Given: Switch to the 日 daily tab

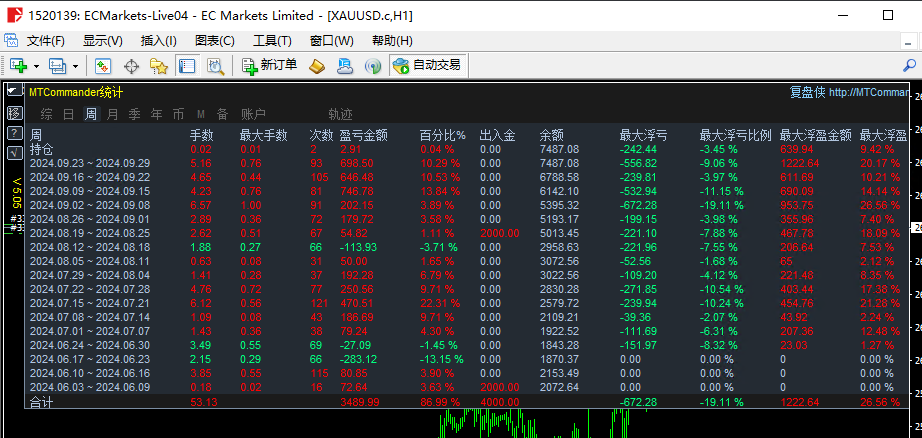Looking at the screenshot, I should tap(68, 114).
